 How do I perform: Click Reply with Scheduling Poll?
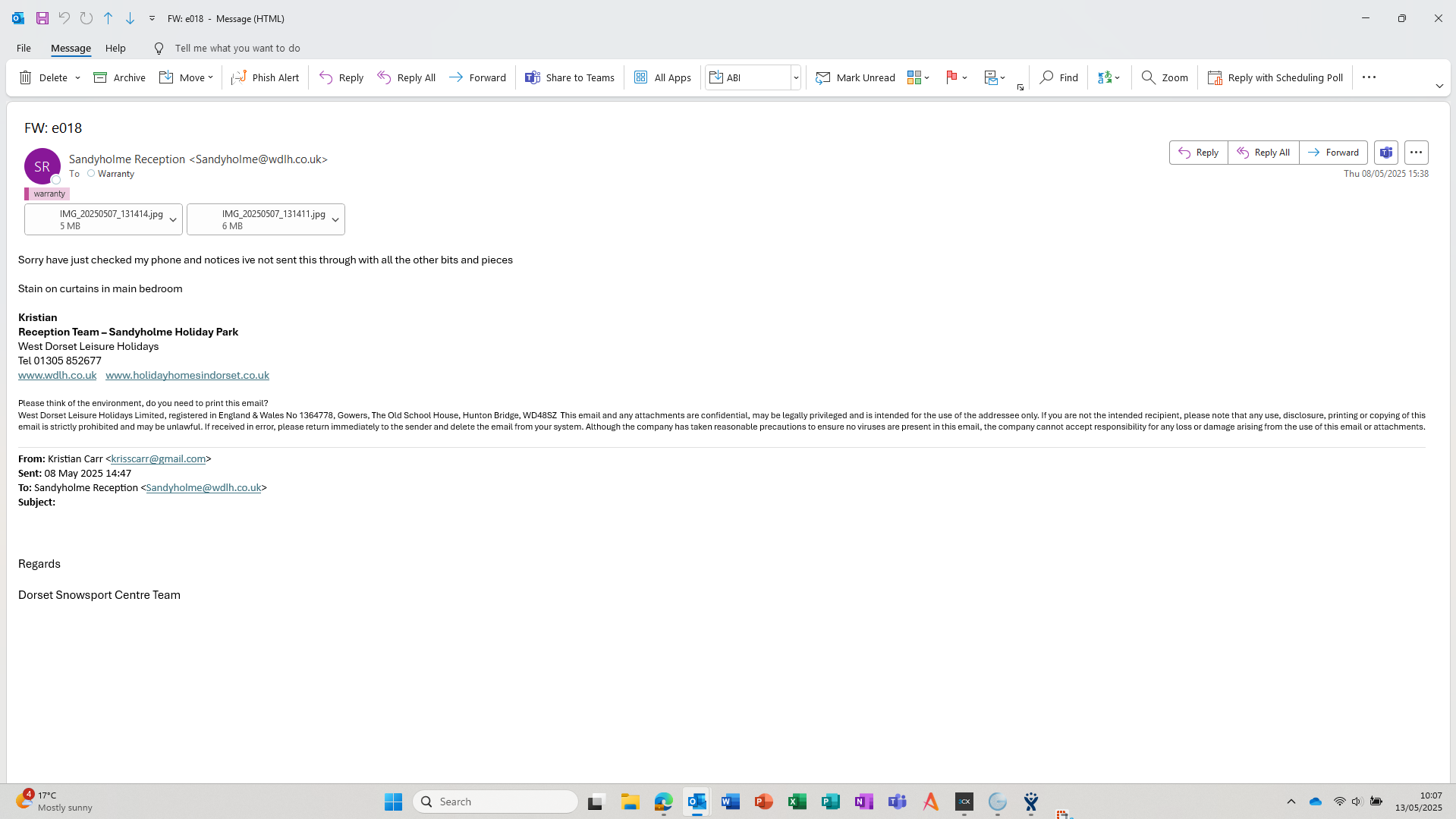(1275, 77)
